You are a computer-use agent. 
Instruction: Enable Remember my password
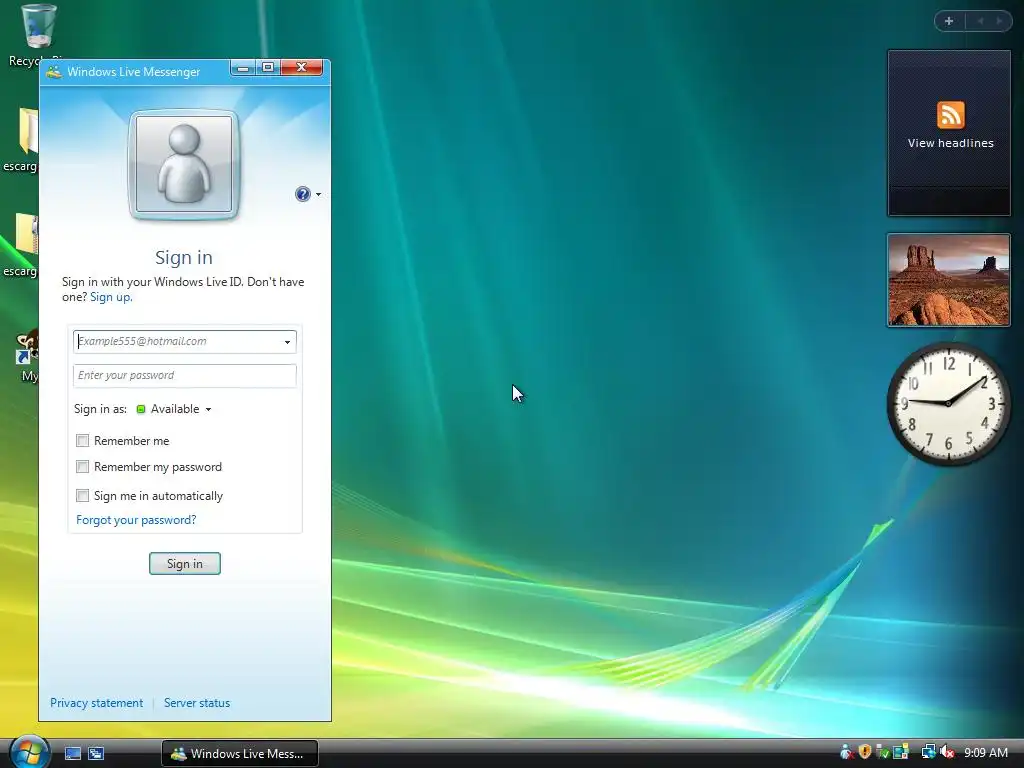coord(82,467)
